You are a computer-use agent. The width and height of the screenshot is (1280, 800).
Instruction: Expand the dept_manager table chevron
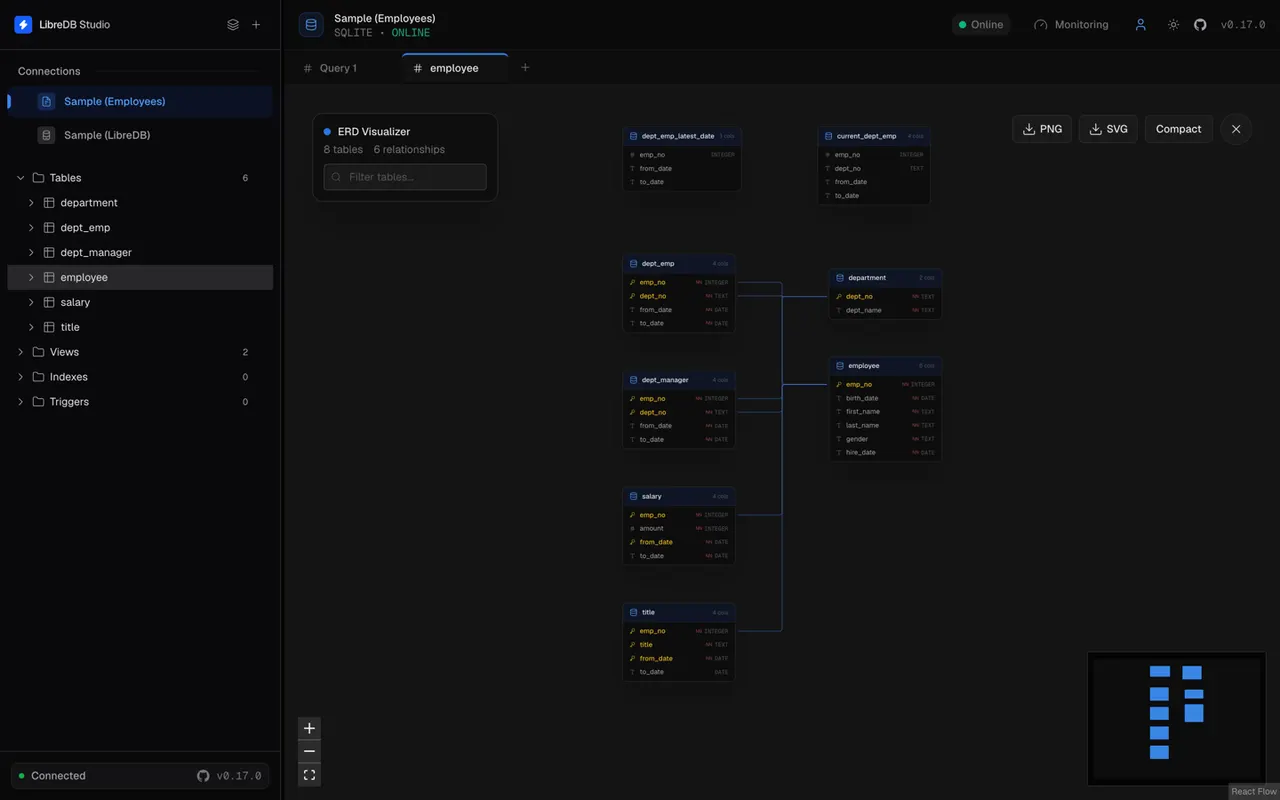coord(31,253)
